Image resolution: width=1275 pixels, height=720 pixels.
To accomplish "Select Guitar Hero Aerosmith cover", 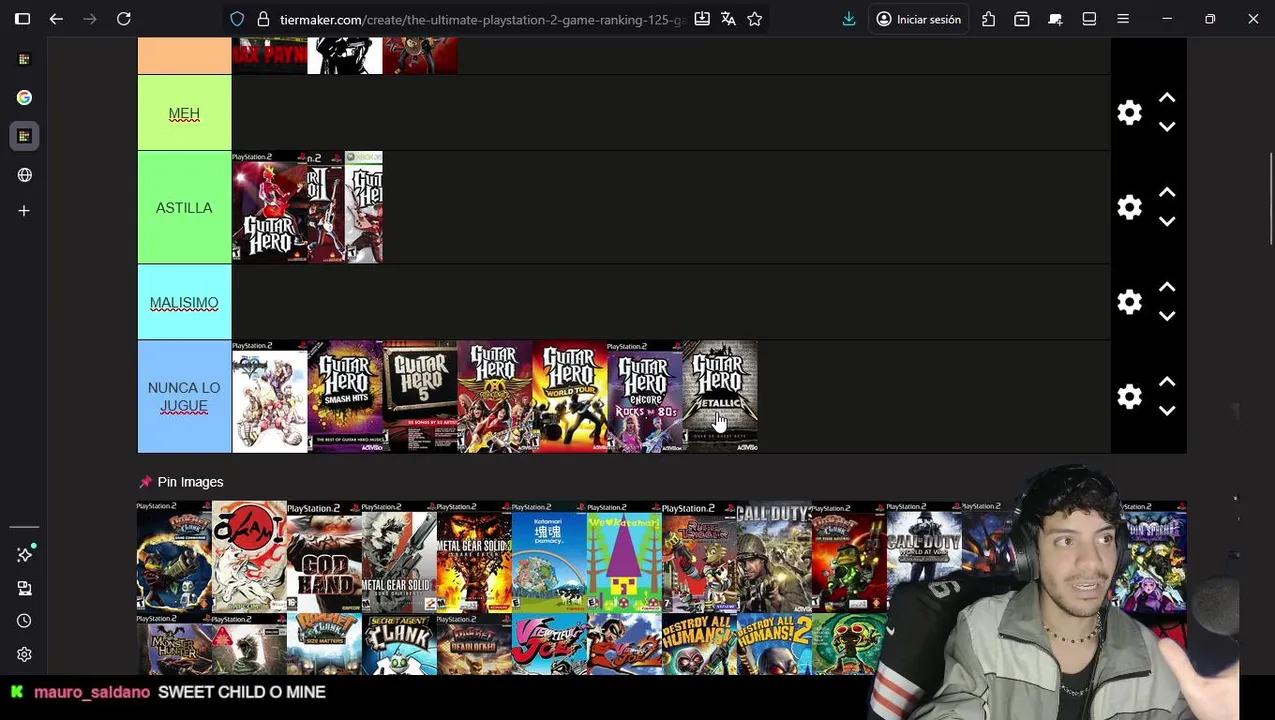I will coord(495,397).
